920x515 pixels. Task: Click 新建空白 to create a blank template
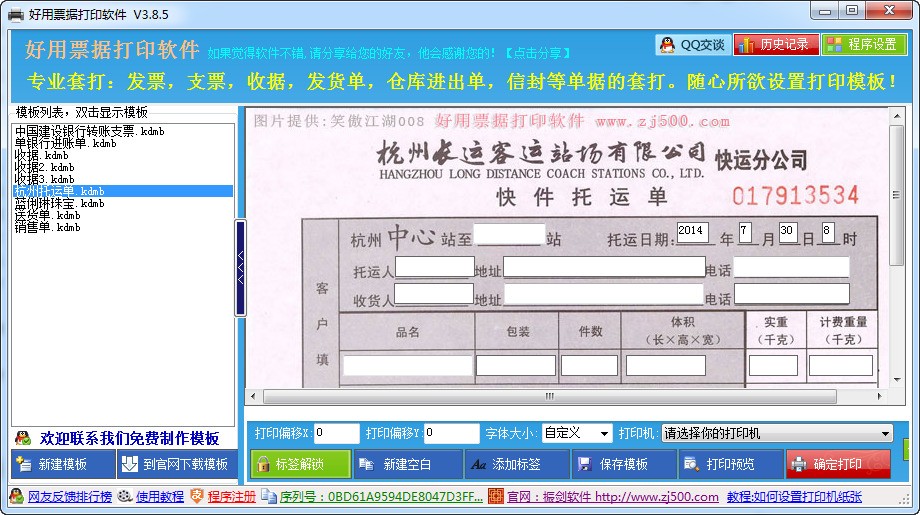point(408,464)
